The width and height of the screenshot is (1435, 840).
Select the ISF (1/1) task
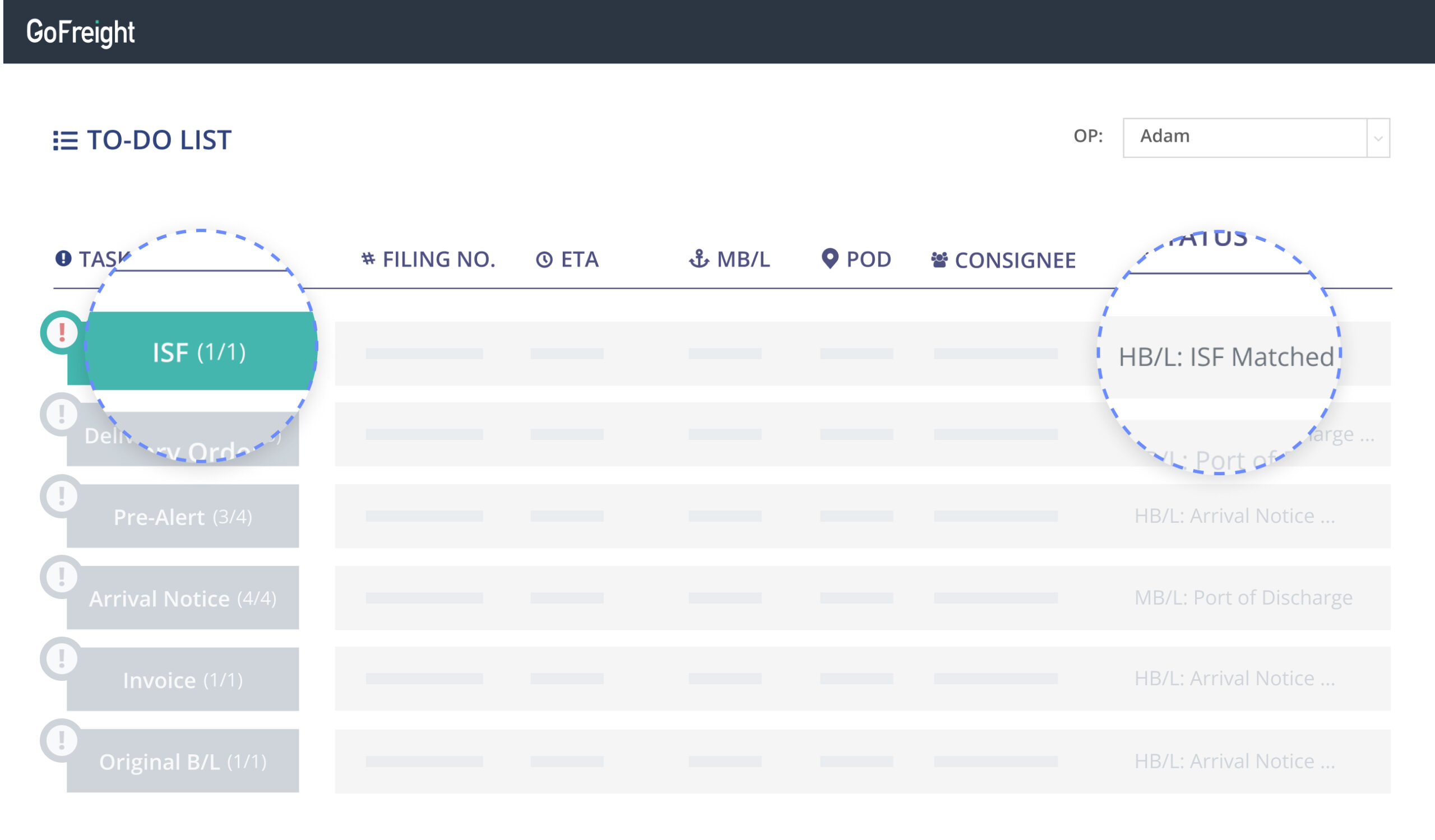point(200,353)
